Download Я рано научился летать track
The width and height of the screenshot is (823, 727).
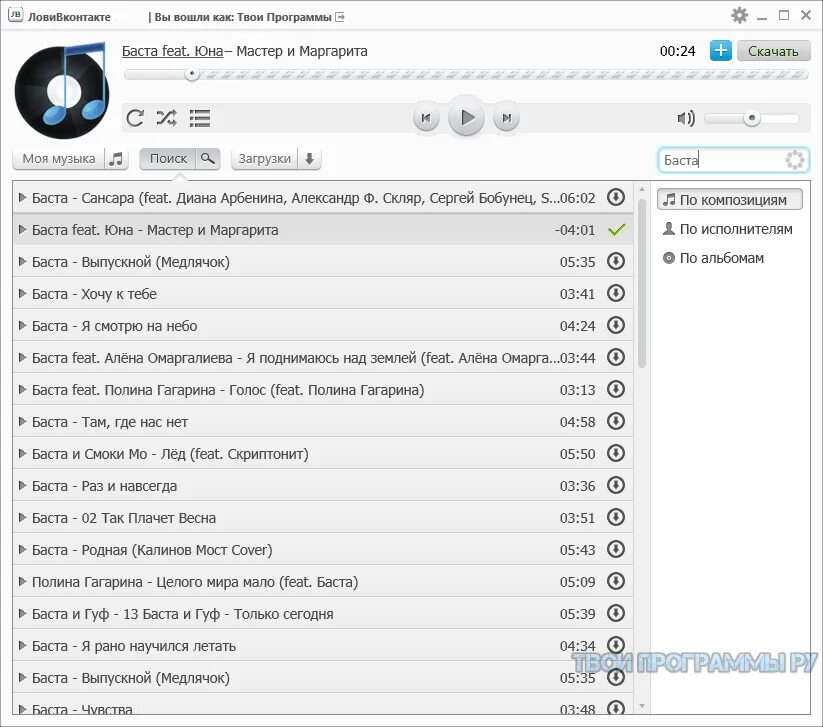coord(616,645)
